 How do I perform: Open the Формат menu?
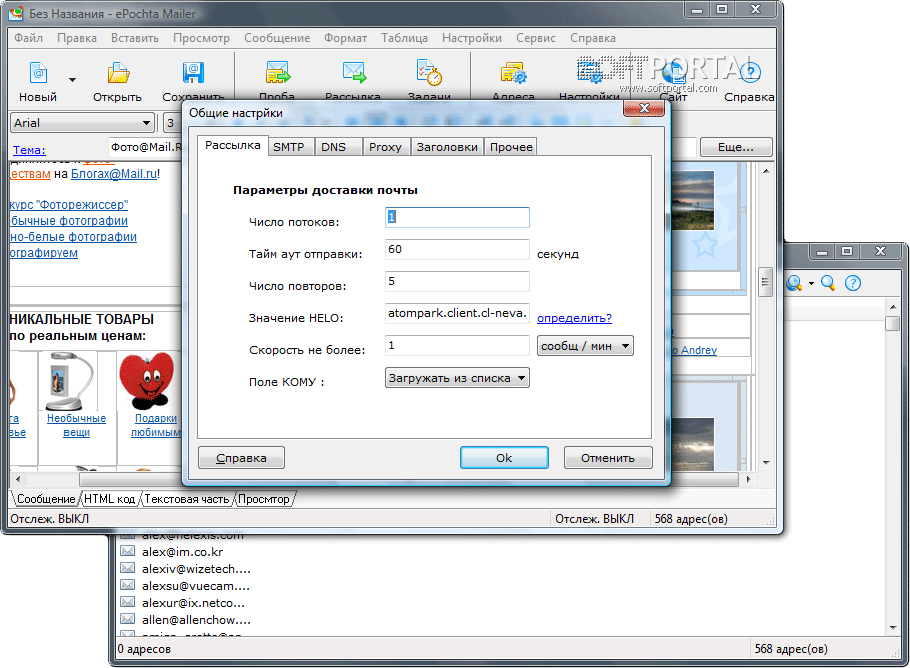[x=345, y=38]
